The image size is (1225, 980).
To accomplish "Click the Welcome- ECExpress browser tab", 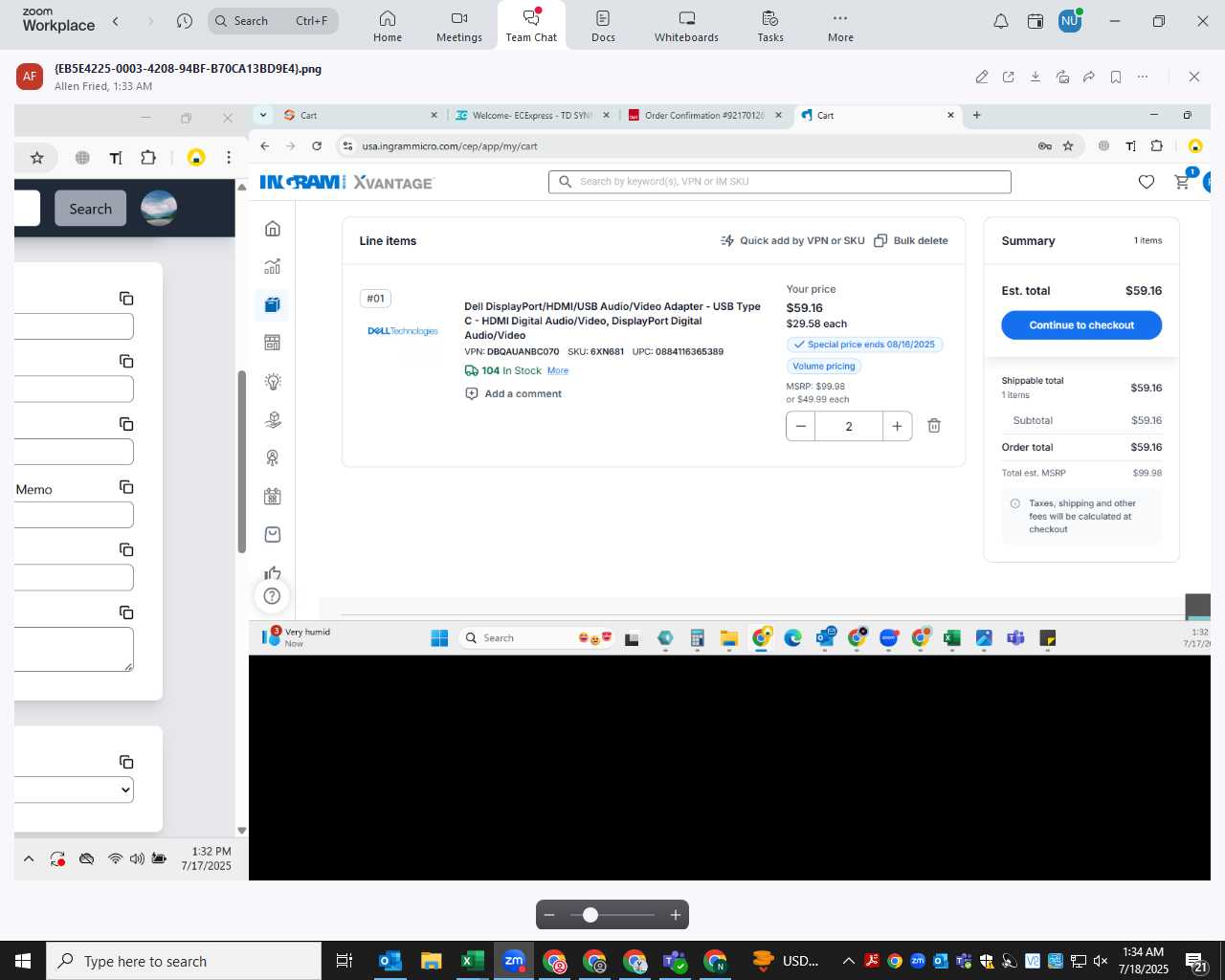I will [532, 115].
